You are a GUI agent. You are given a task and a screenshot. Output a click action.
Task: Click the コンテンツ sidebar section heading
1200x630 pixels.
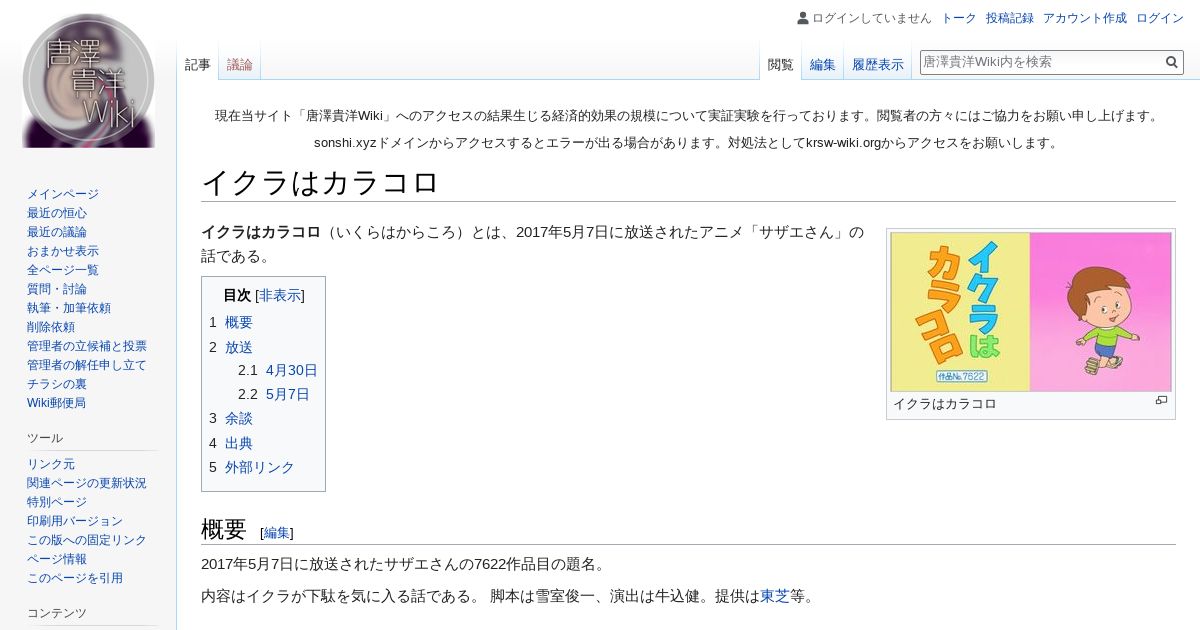[x=57, y=613]
